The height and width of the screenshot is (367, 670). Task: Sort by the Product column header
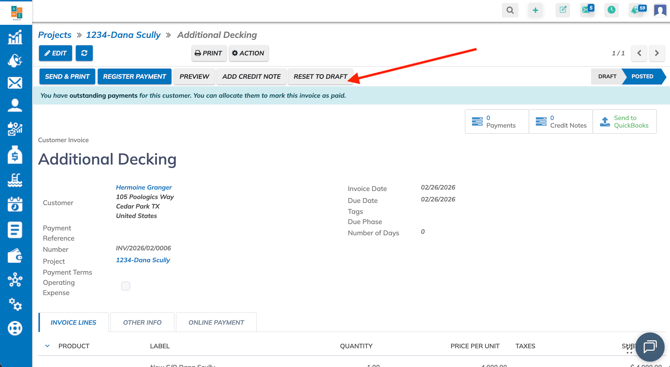click(x=74, y=346)
